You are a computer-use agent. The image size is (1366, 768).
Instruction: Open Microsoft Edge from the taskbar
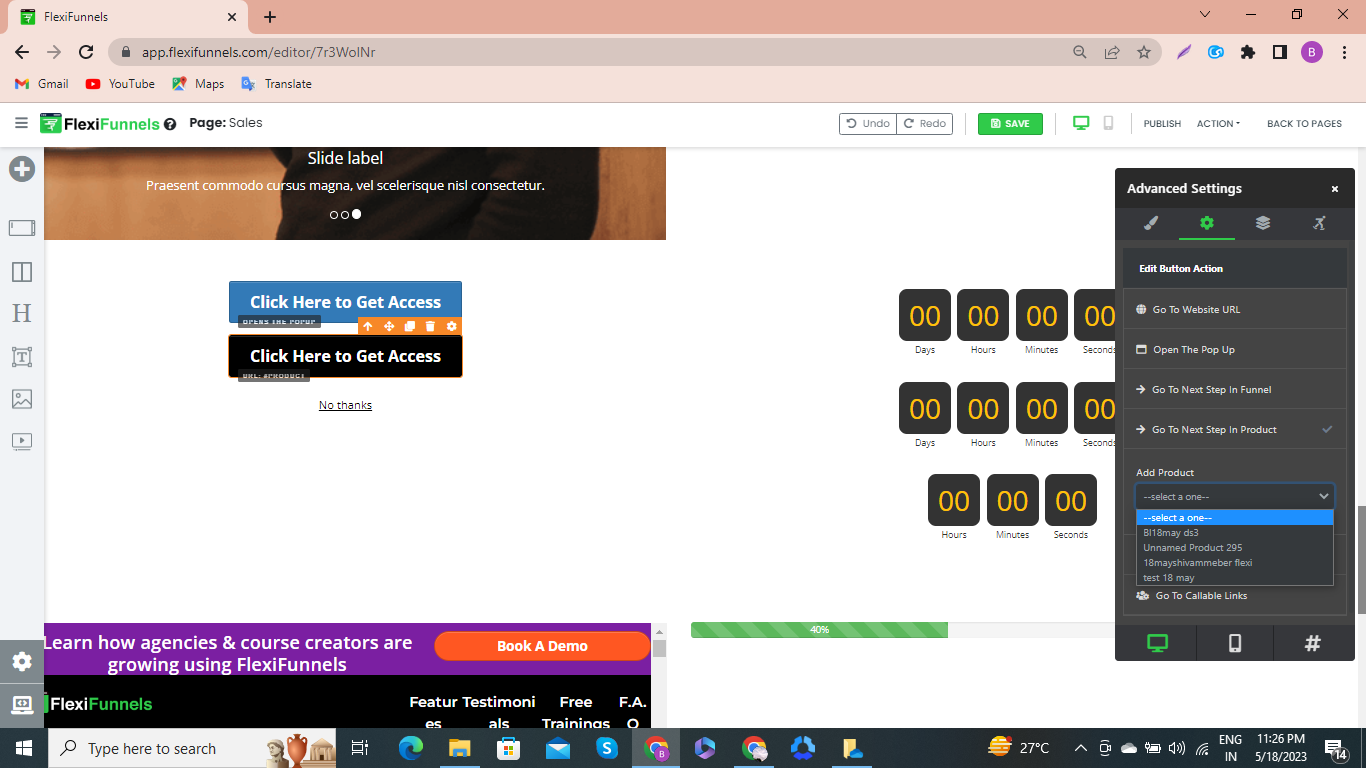pyautogui.click(x=411, y=748)
